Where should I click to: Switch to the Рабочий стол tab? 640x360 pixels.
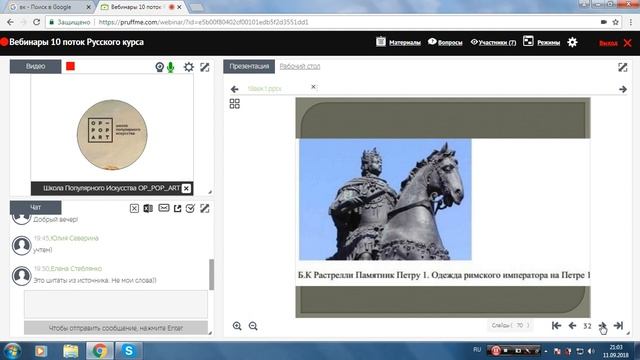coord(300,66)
